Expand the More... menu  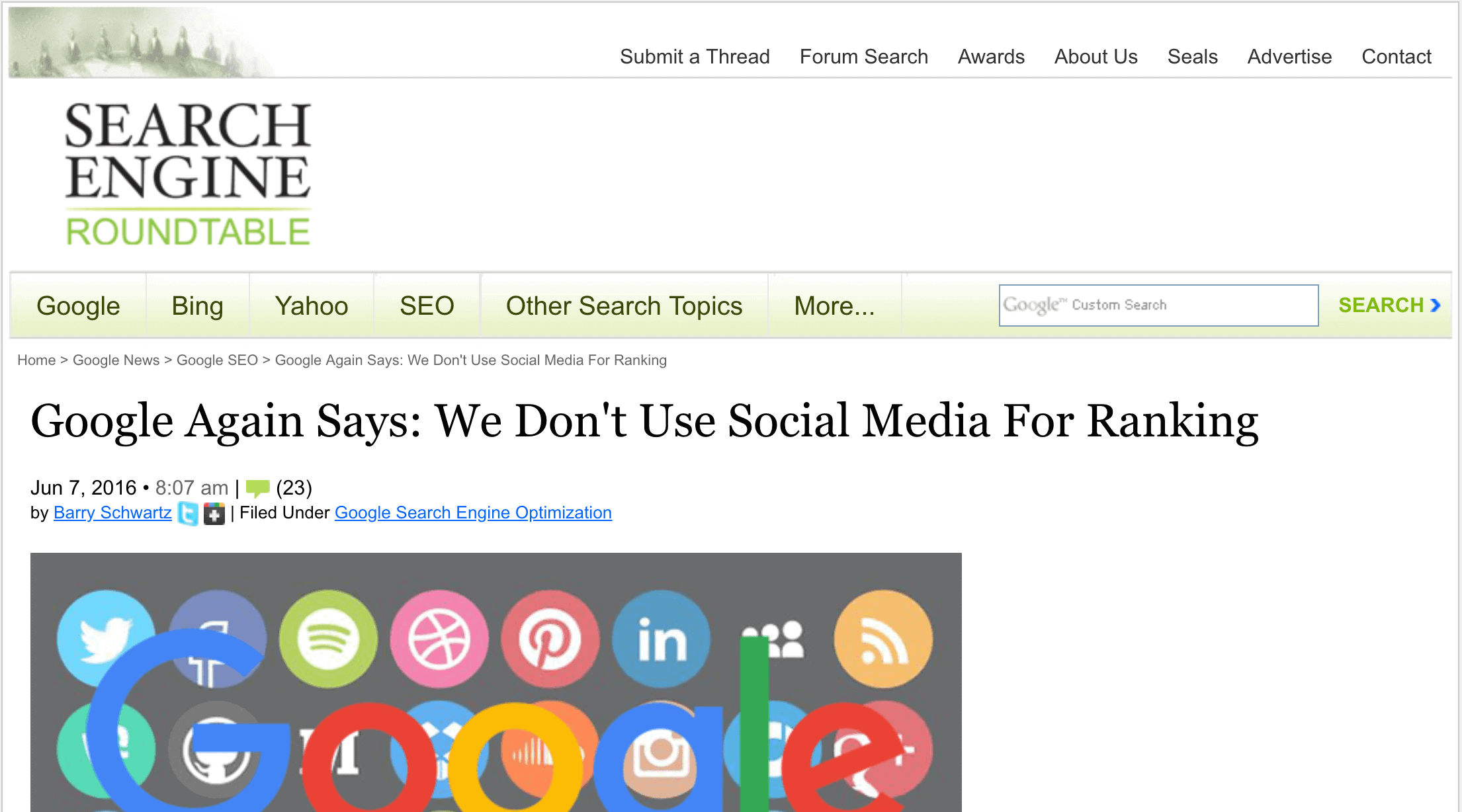(834, 306)
